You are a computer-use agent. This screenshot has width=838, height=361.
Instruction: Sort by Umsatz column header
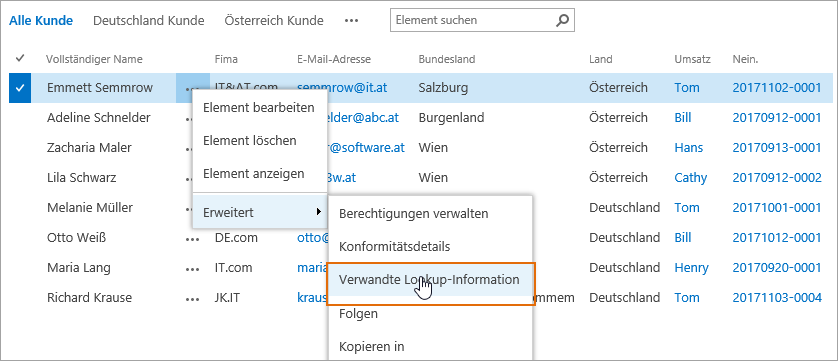point(693,59)
